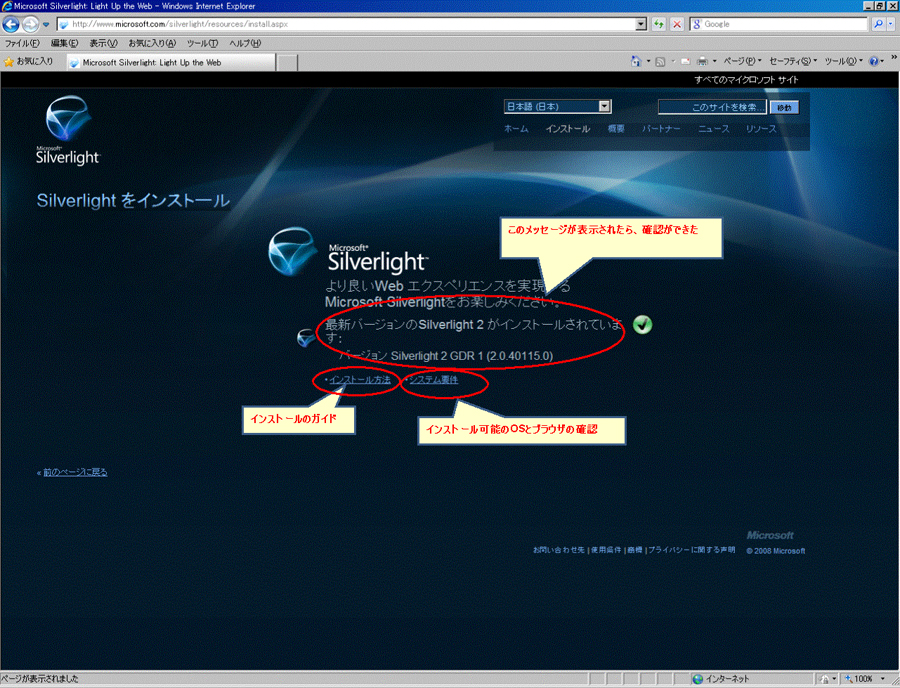Click the プライバシーに関する声明 footer link
The height and width of the screenshot is (688, 900).
[x=692, y=550]
